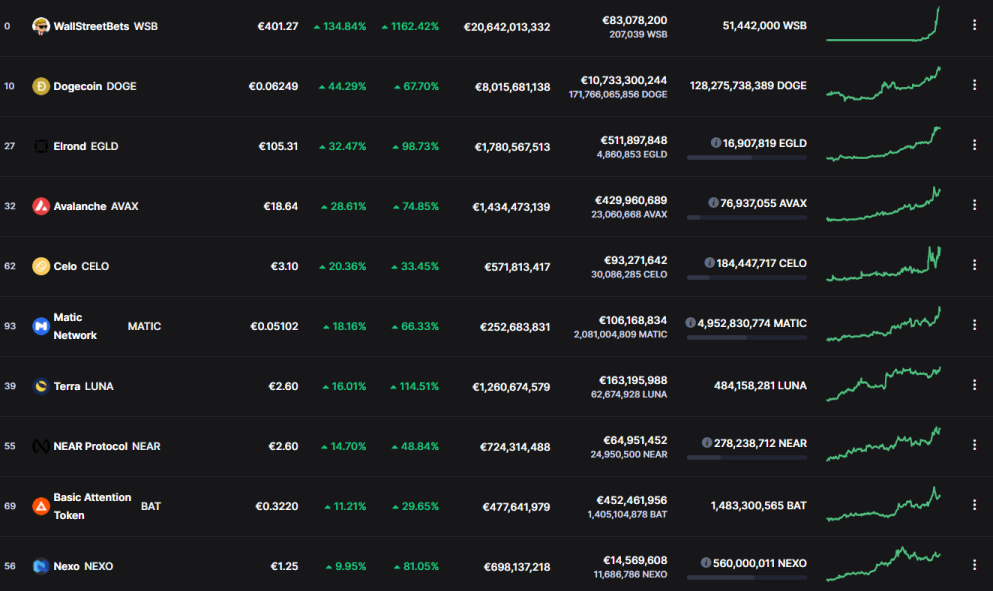Click the WallStreetBets coin logo icon
The width and height of the screenshot is (993, 591).
[x=41, y=26]
